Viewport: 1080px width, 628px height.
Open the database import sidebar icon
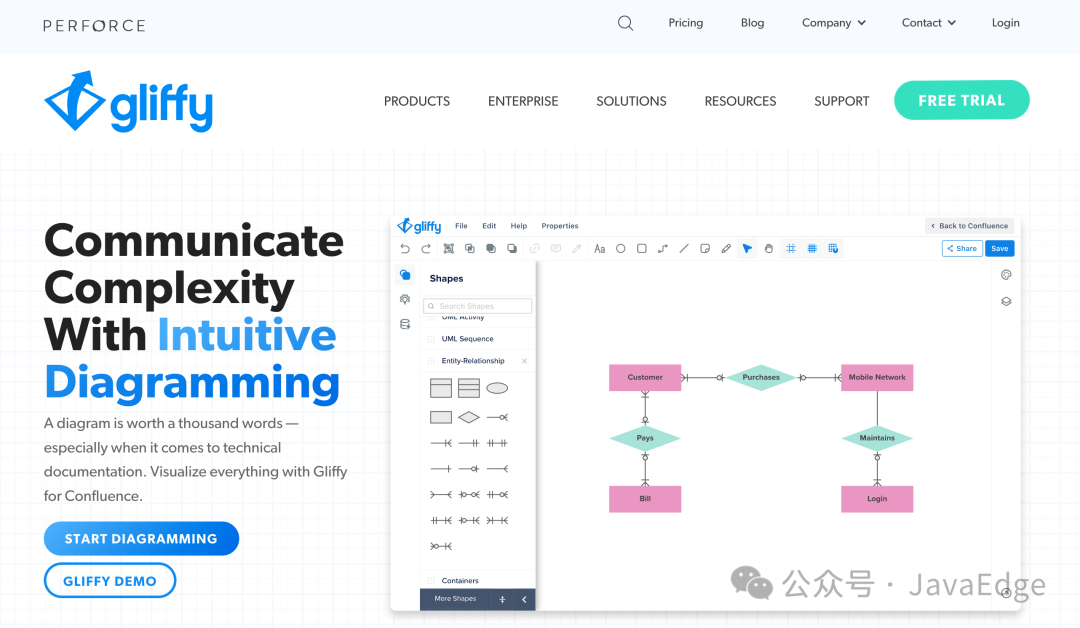point(405,324)
